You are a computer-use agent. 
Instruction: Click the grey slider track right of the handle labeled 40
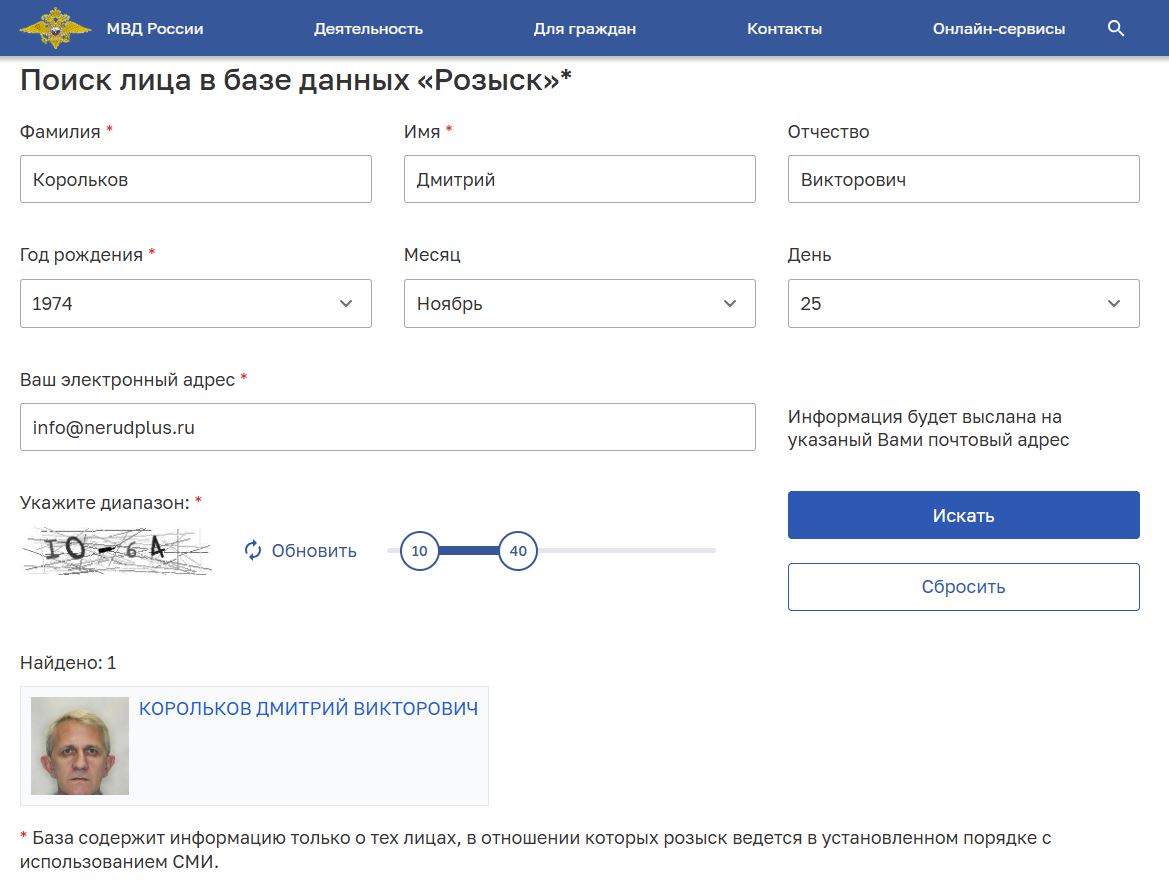click(626, 550)
